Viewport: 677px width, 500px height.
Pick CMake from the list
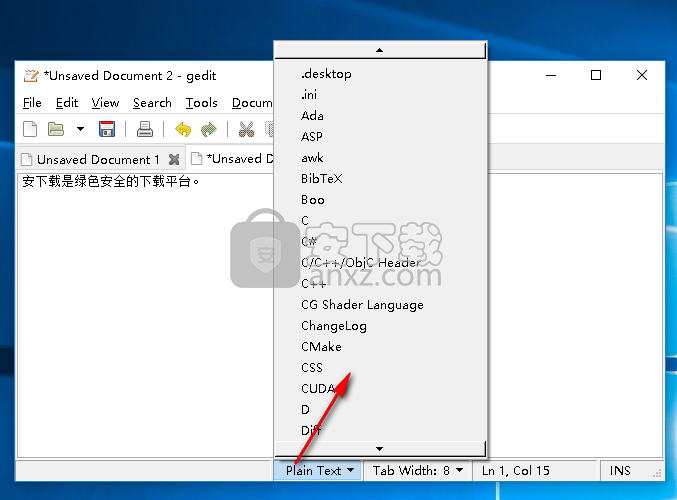tap(380, 346)
